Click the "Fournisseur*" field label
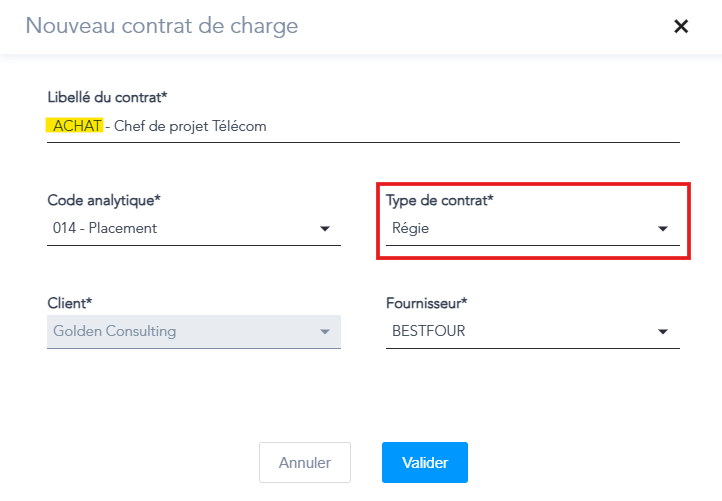 pos(427,301)
